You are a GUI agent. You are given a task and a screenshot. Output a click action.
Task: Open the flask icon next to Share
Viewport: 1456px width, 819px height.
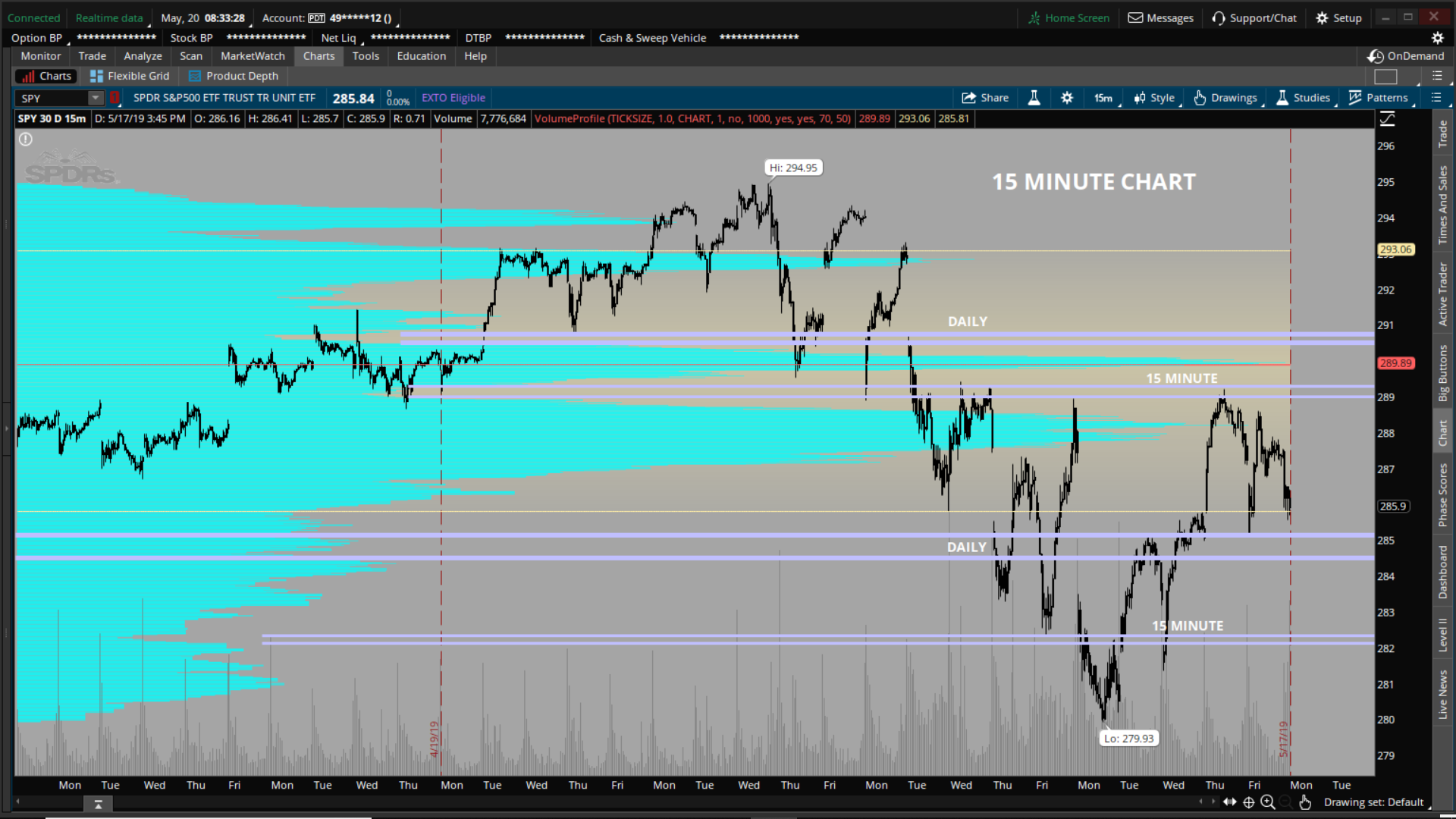click(x=1034, y=98)
